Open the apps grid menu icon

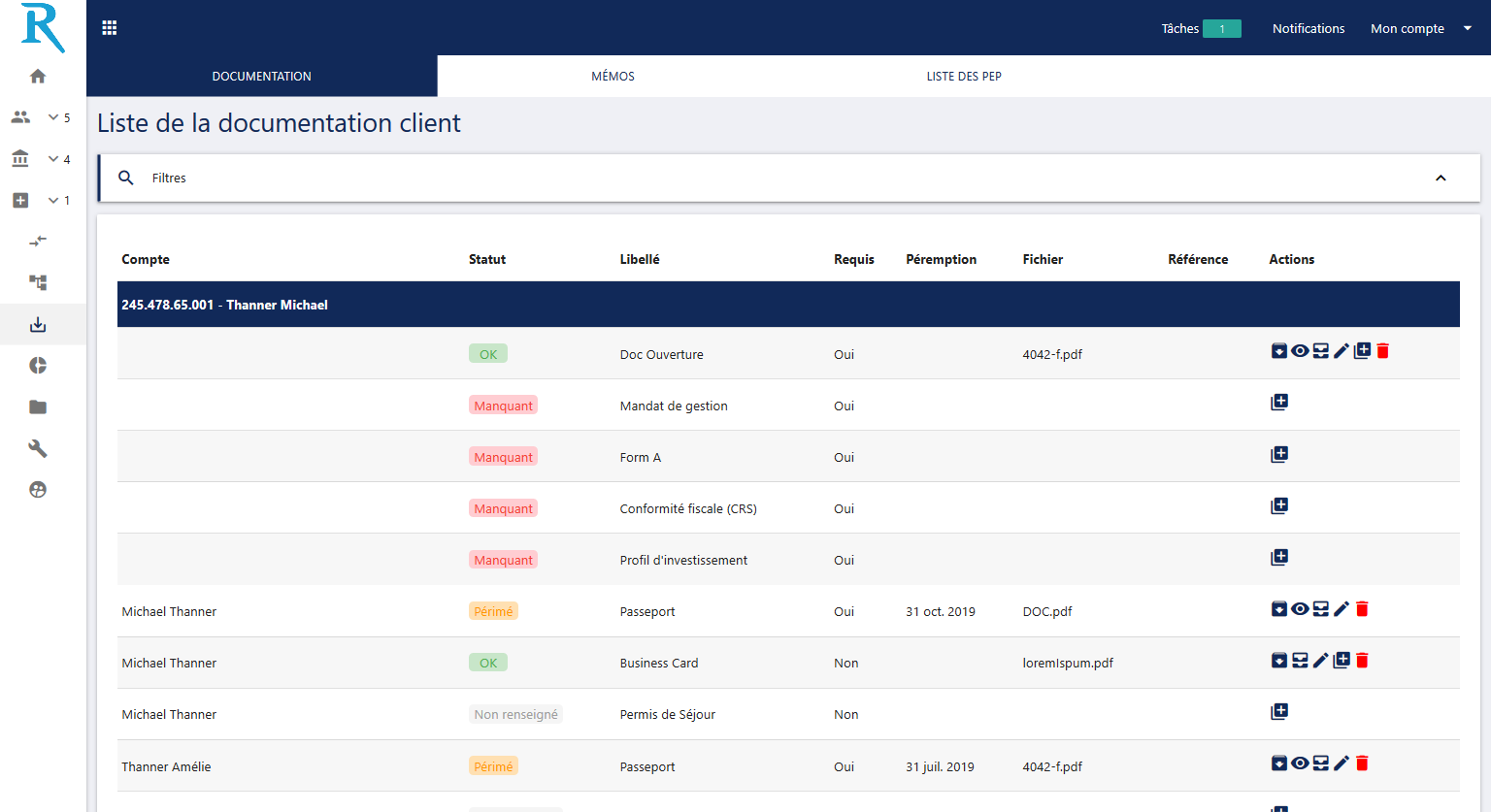point(110,28)
